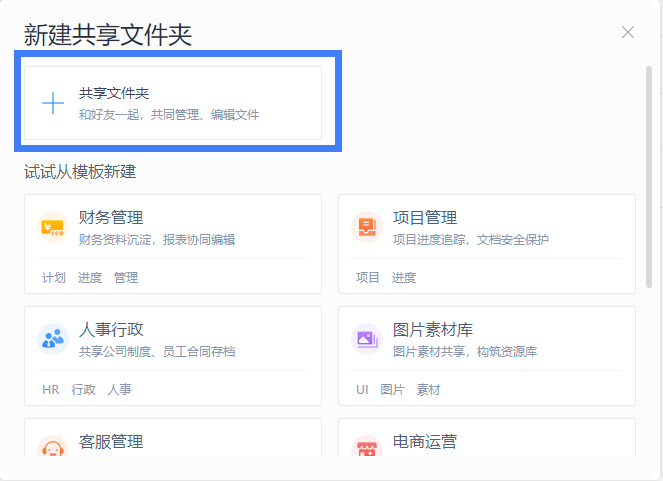The width and height of the screenshot is (663, 481).
Task: Open the 项目管理 template title
Action: tap(425, 218)
